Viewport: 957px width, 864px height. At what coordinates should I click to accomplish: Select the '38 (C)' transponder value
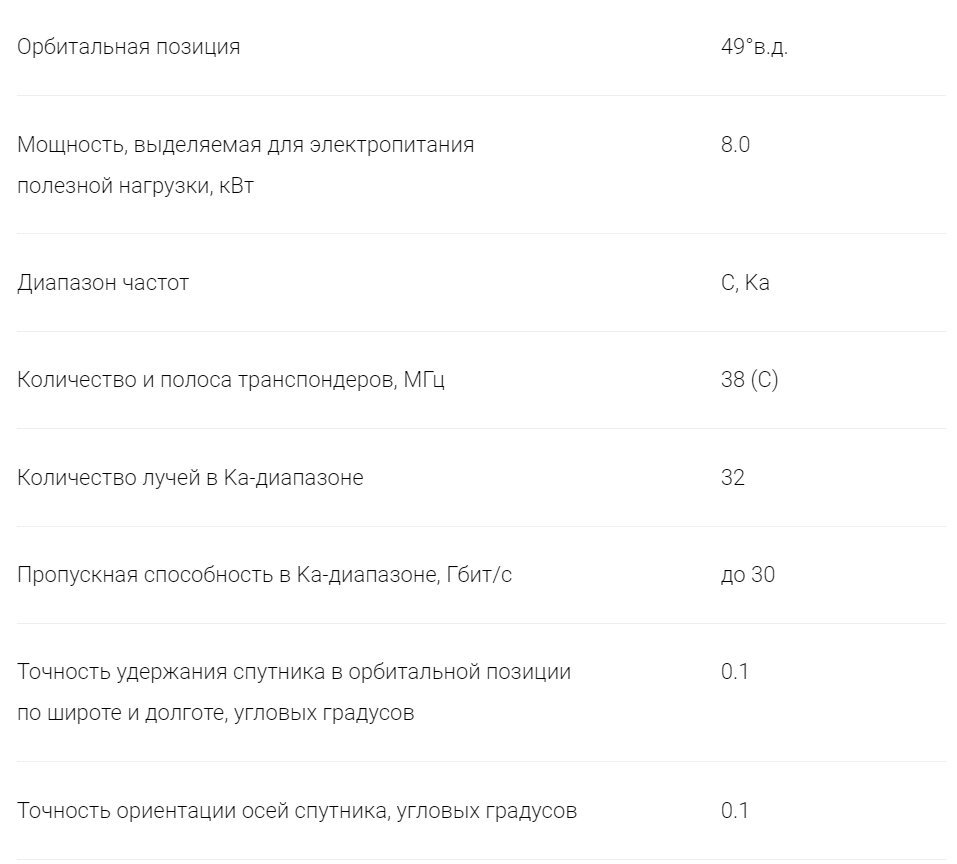(x=749, y=380)
